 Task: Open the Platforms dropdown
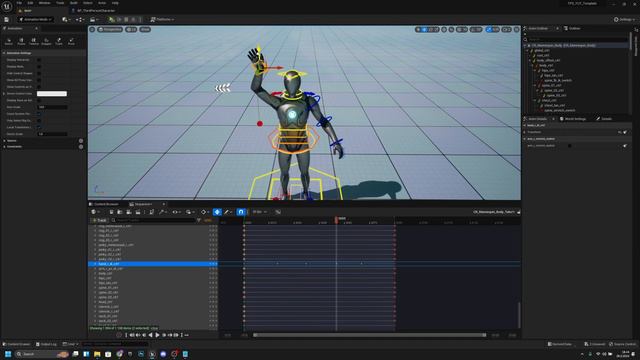click(162, 19)
